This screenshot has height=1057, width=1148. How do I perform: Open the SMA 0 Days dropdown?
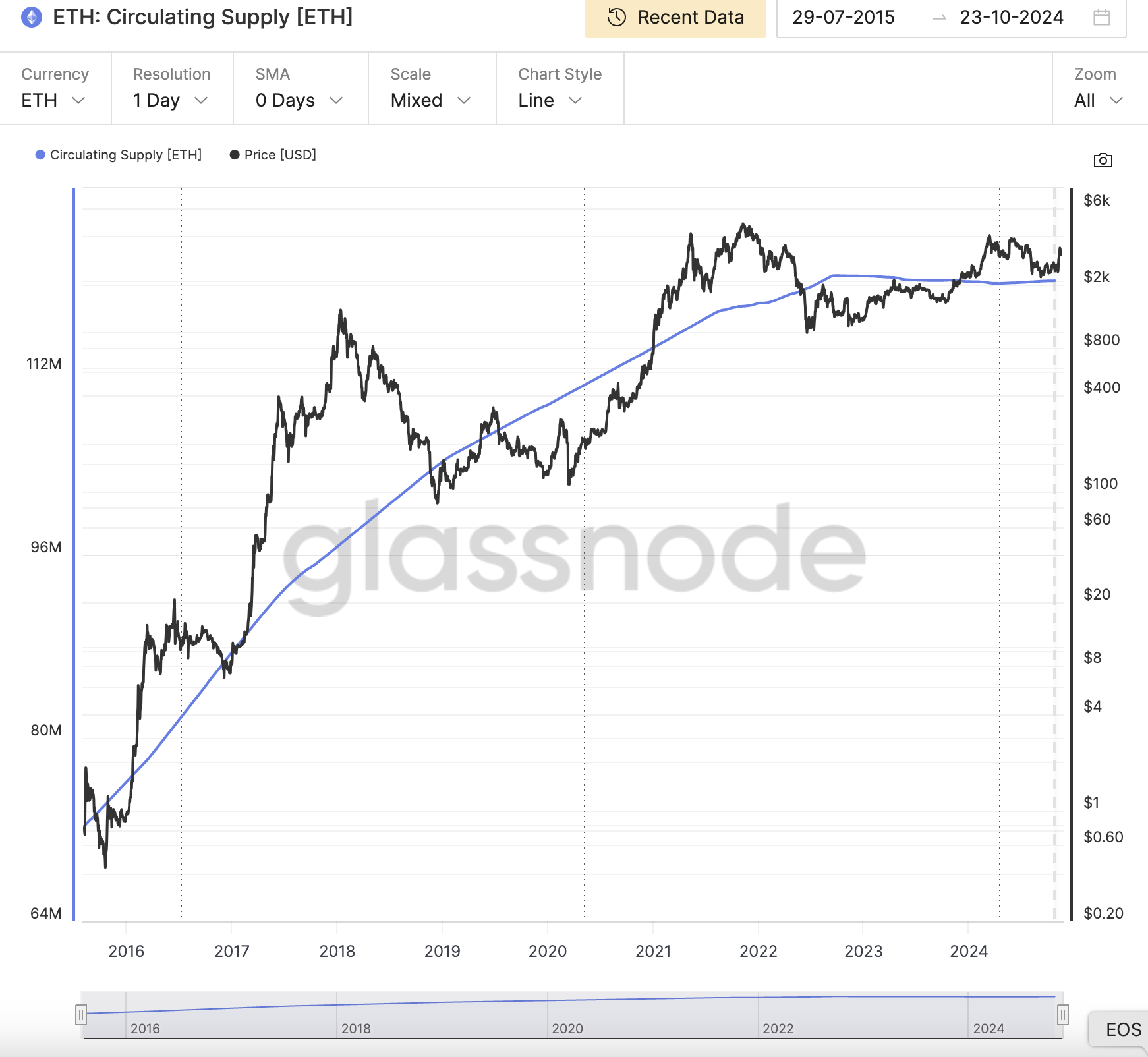tap(299, 100)
